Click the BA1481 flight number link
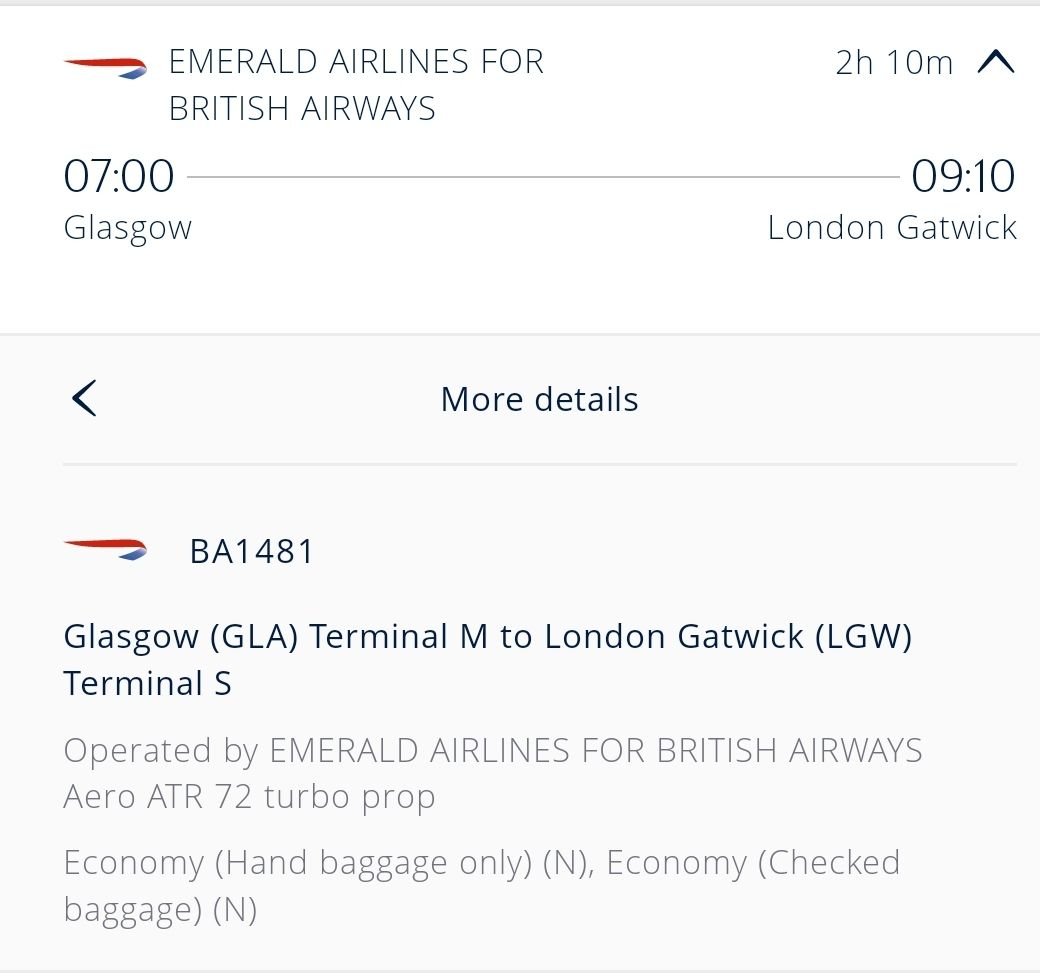Image resolution: width=1040 pixels, height=978 pixels. tap(250, 549)
